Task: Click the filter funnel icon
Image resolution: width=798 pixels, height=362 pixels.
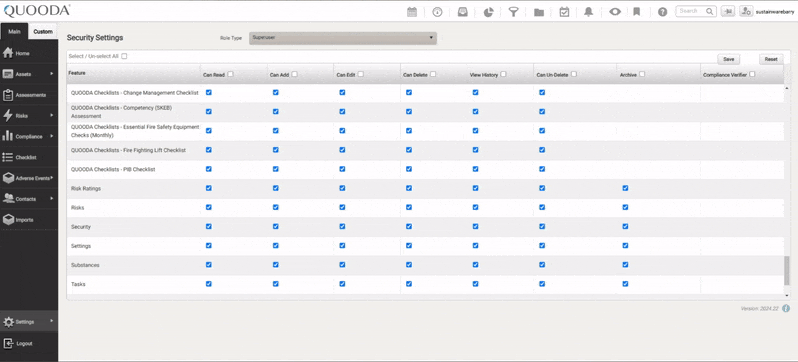Action: [514, 12]
